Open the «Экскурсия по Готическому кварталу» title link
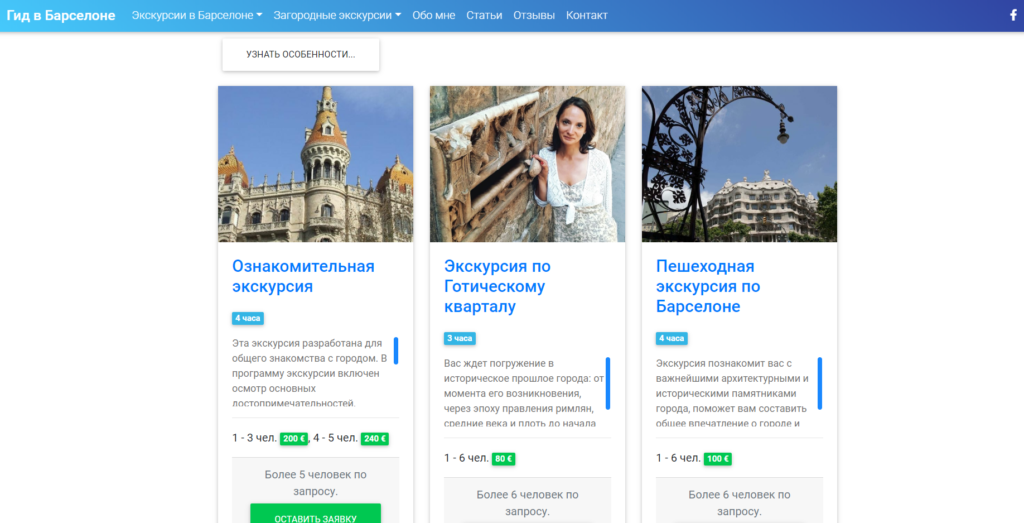Image resolution: width=1024 pixels, height=523 pixels. coord(497,286)
